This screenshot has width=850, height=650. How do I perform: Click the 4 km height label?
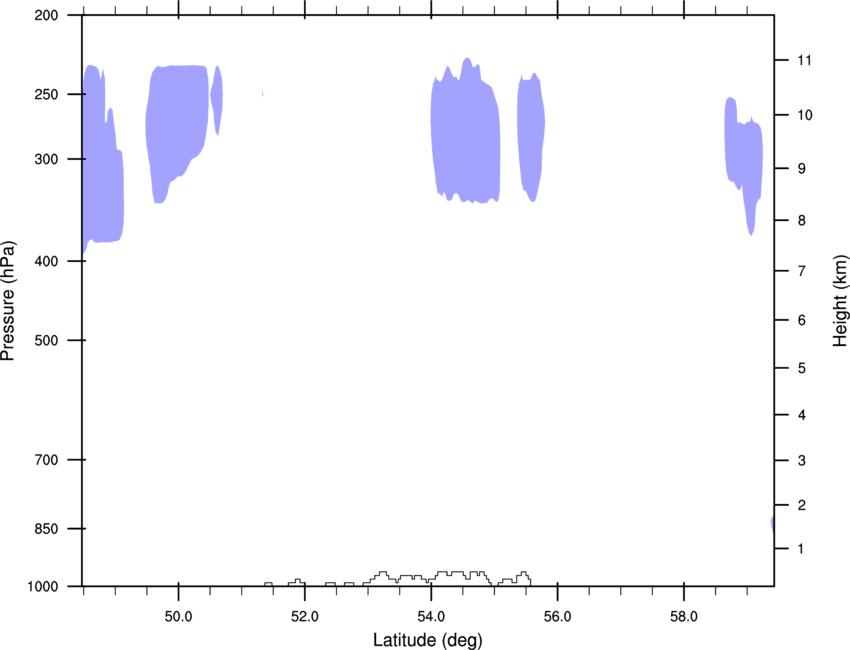click(x=801, y=415)
